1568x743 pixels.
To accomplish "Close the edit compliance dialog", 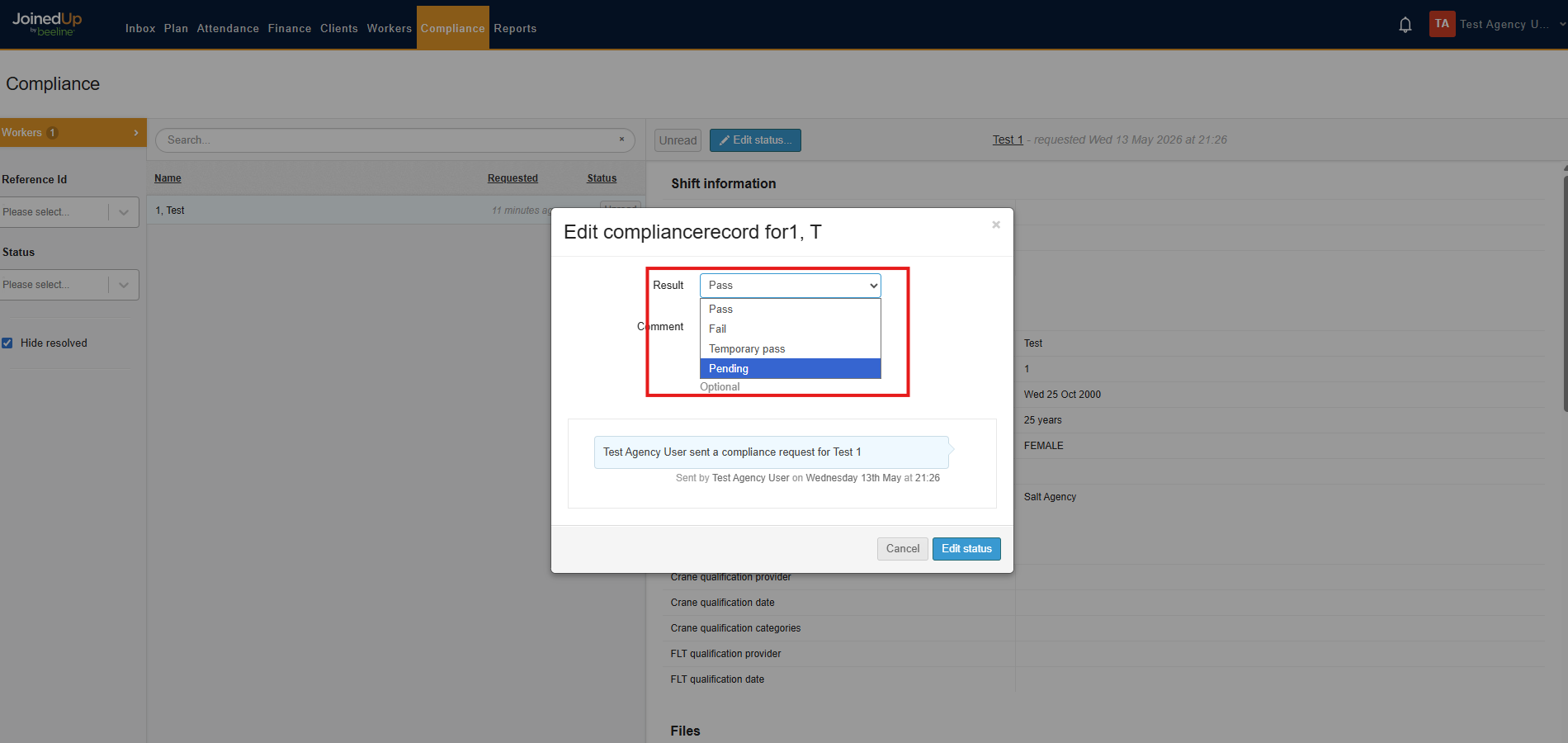I will (996, 225).
